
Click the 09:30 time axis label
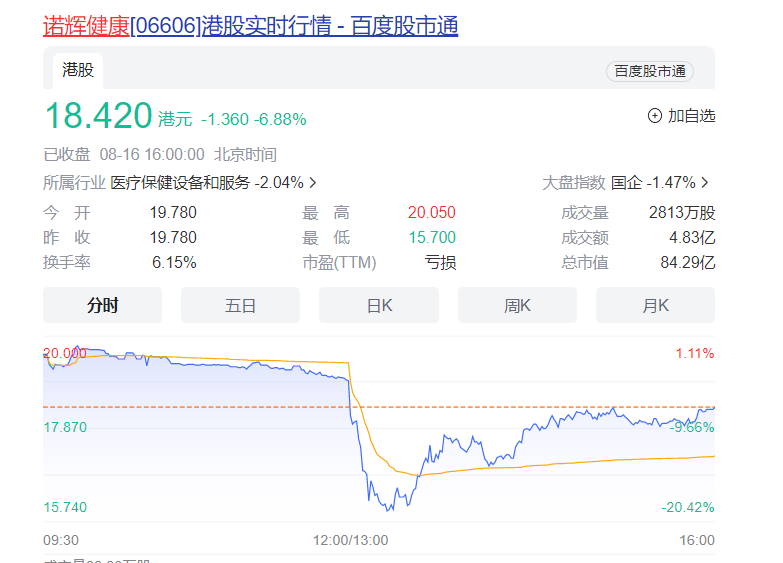click(61, 541)
